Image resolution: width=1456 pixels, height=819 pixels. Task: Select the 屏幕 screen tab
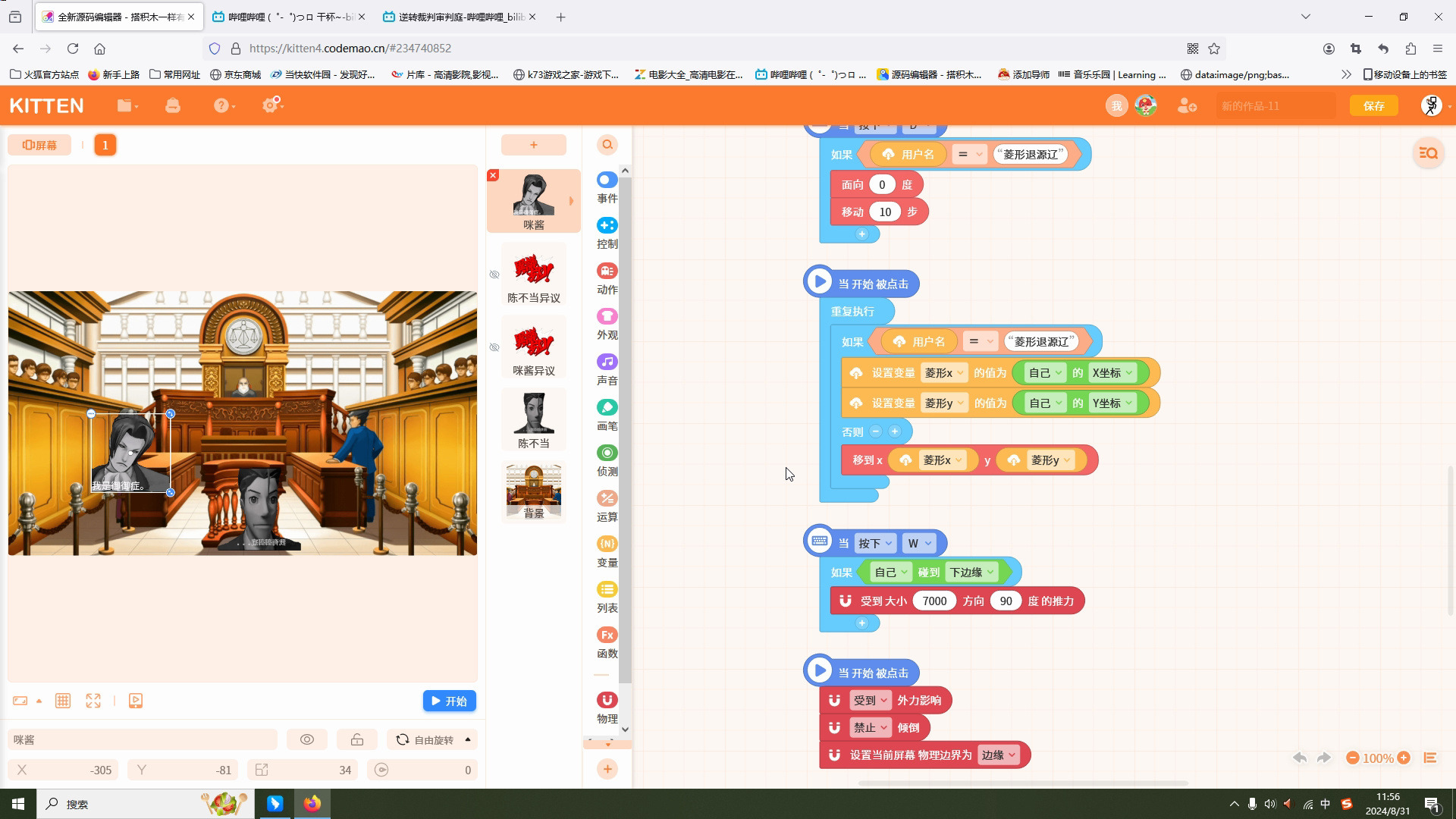pyautogui.click(x=39, y=145)
